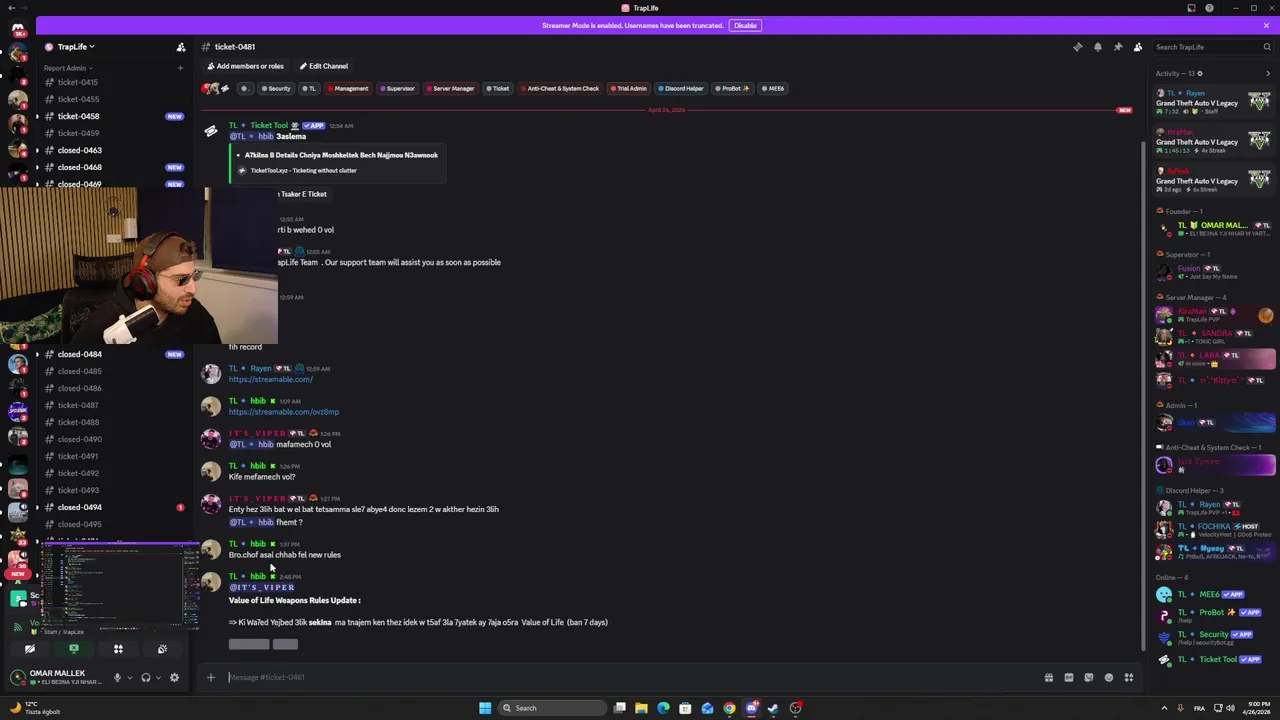The width and height of the screenshot is (1280, 720).
Task: Open the TrapLife server dropdown menu
Action: pyautogui.click(x=76, y=47)
